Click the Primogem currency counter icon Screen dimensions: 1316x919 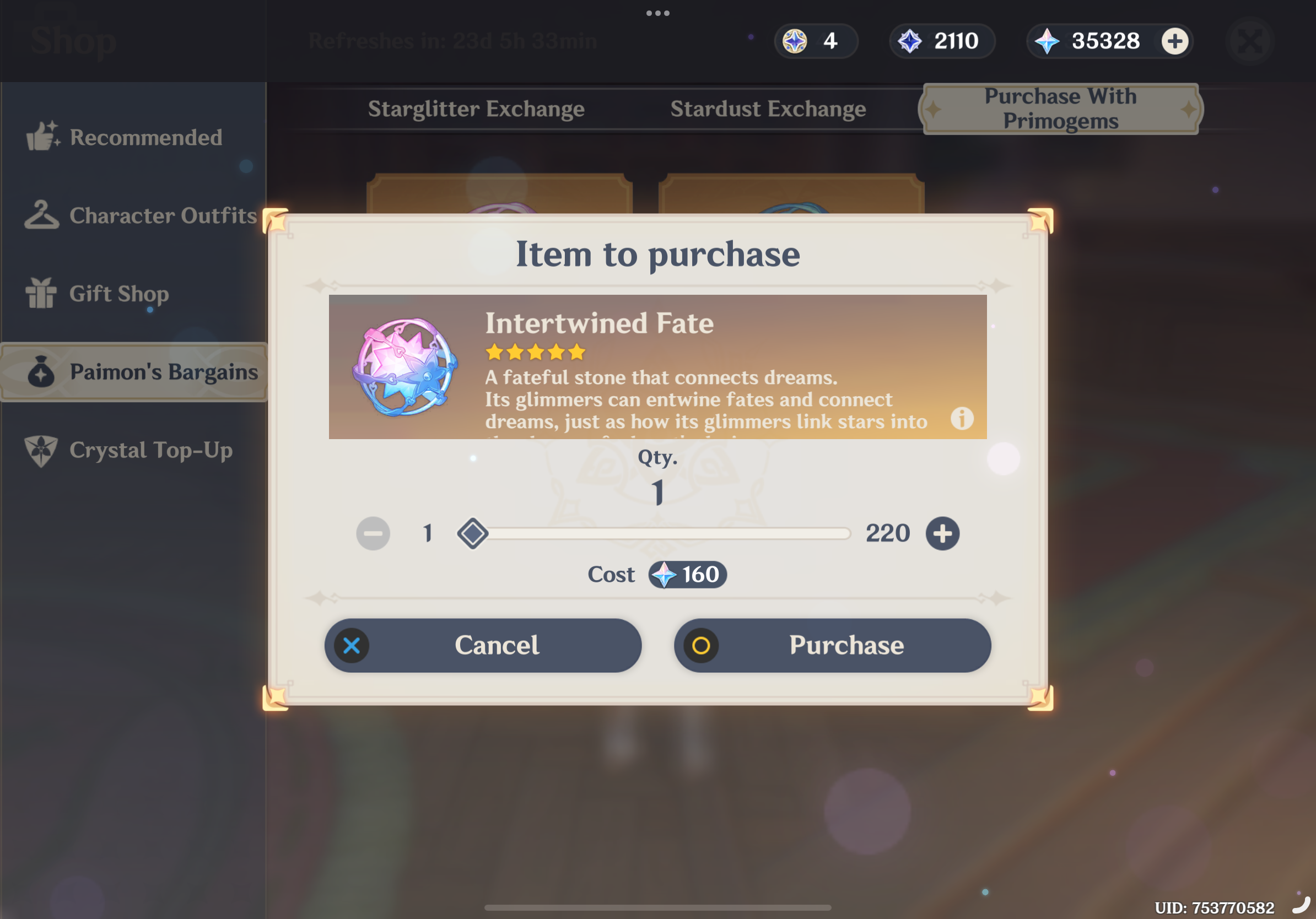pyautogui.click(x=1047, y=41)
